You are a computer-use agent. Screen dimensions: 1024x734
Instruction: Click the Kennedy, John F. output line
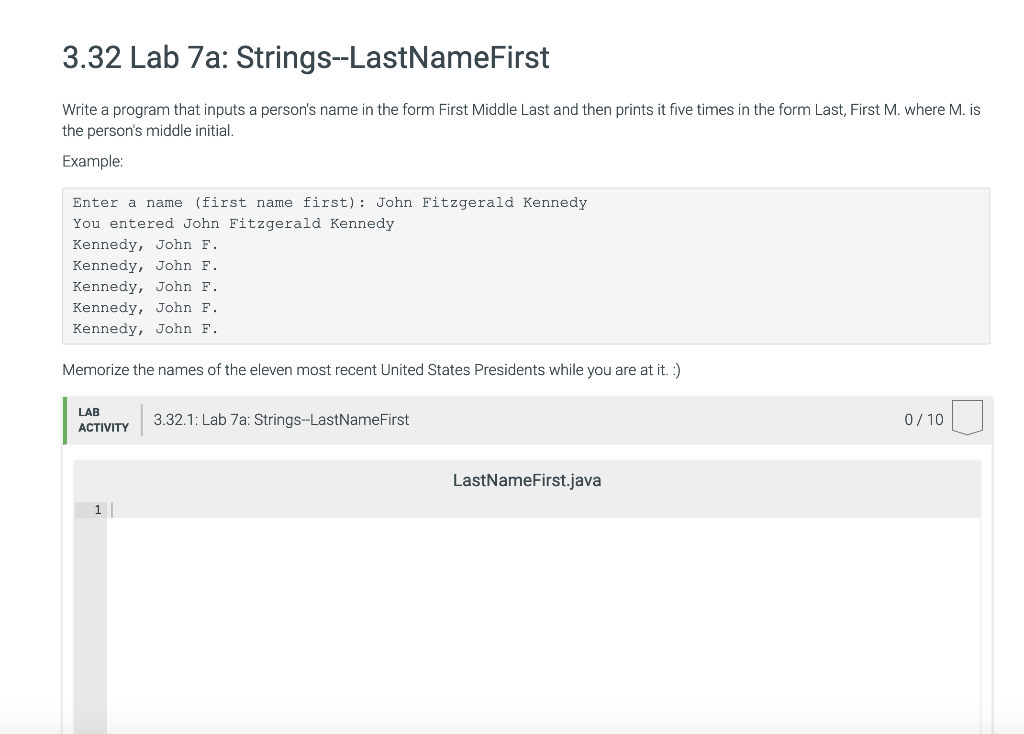(x=145, y=244)
